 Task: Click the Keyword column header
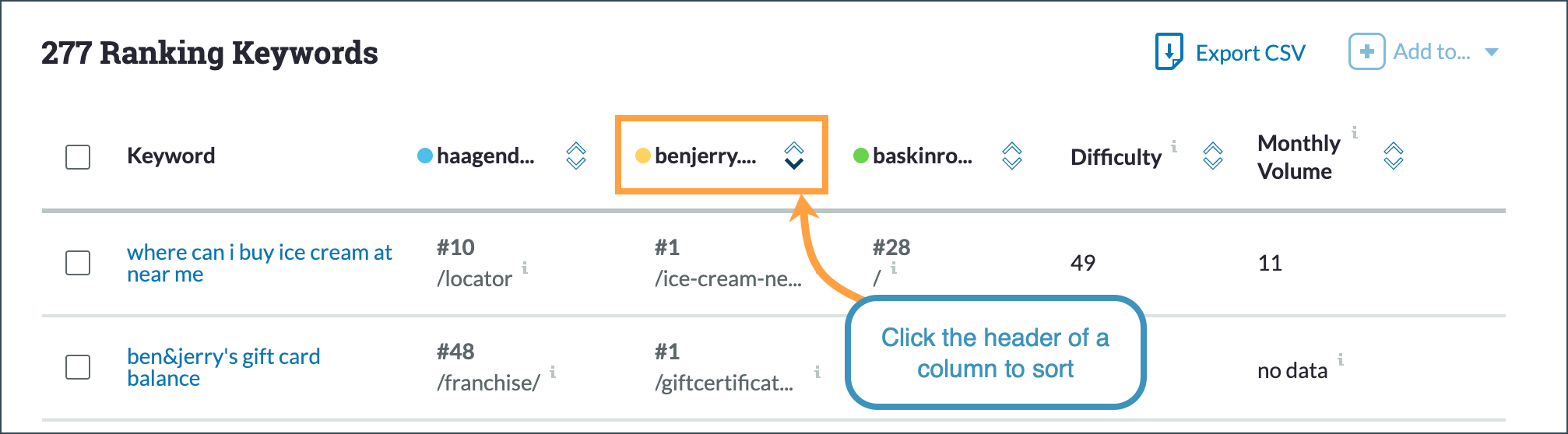[171, 156]
